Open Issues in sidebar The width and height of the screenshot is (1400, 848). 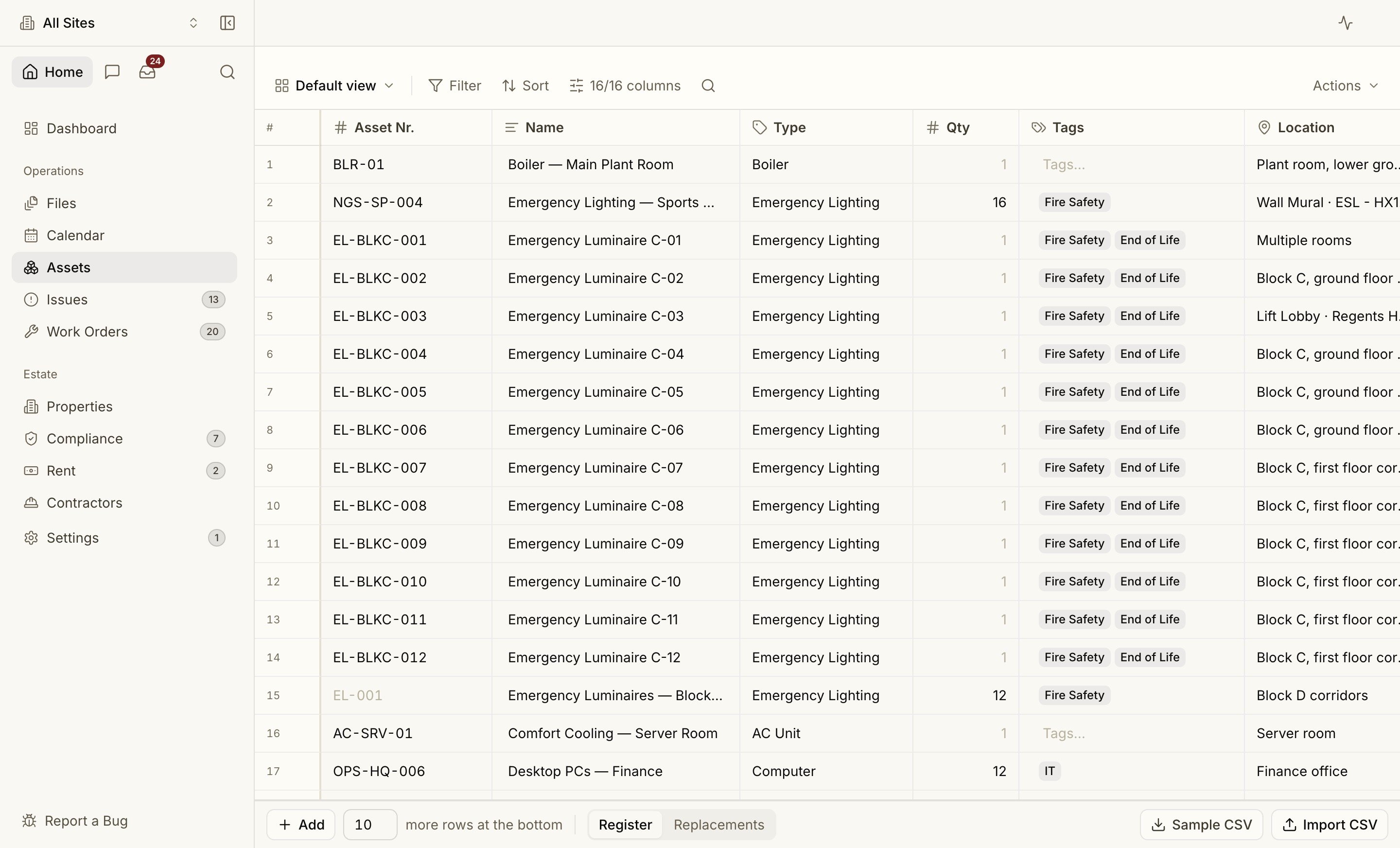[x=124, y=300]
